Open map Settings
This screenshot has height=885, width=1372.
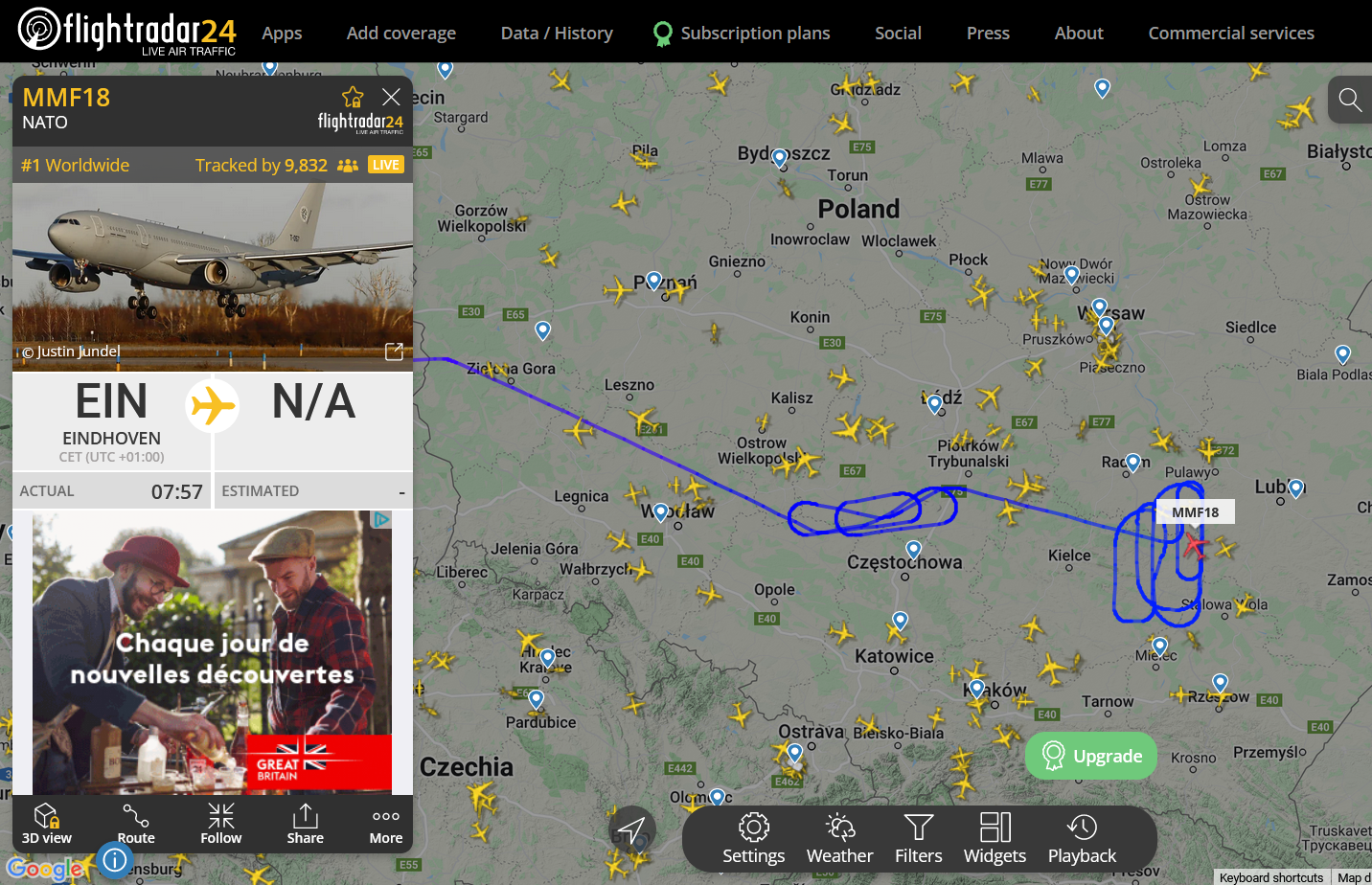[x=754, y=839]
